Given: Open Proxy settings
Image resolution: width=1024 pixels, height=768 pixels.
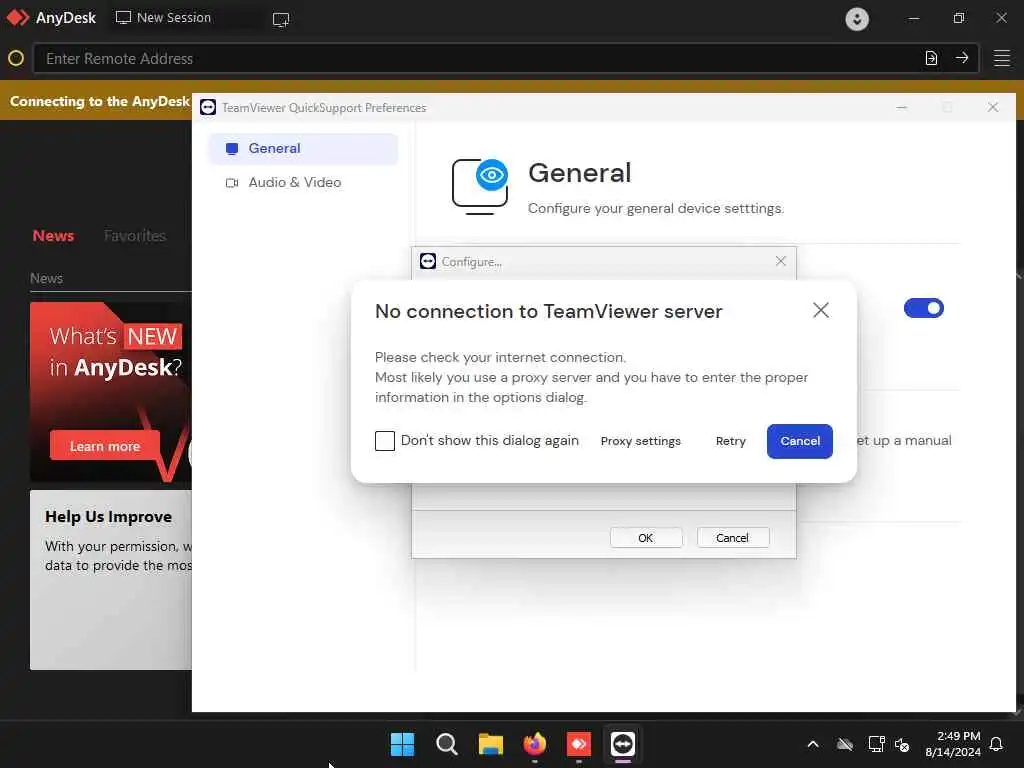Looking at the screenshot, I should pyautogui.click(x=641, y=441).
